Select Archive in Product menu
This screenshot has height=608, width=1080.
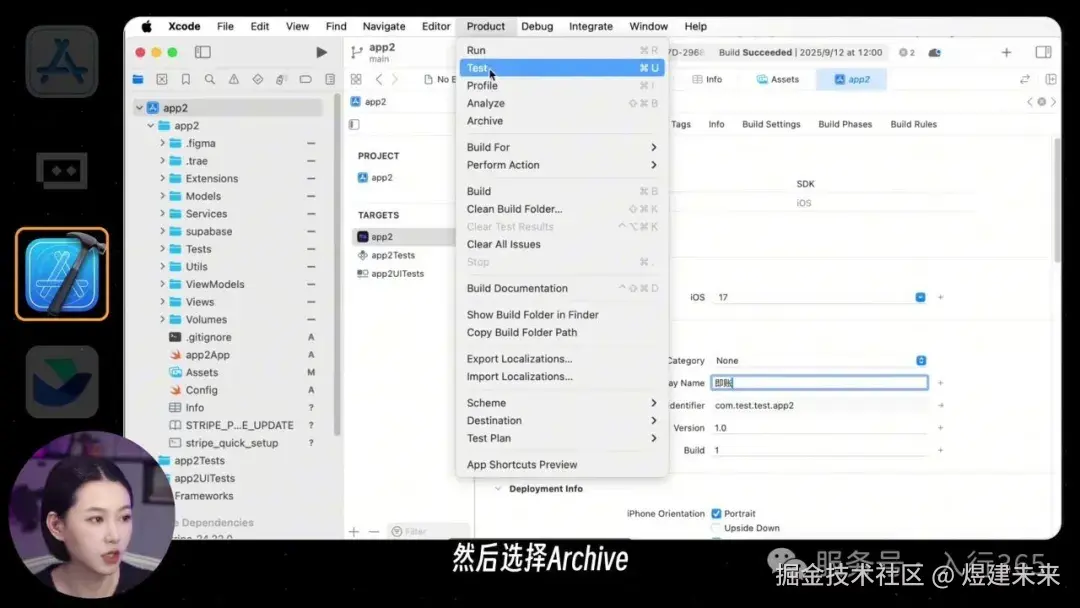coord(562,121)
